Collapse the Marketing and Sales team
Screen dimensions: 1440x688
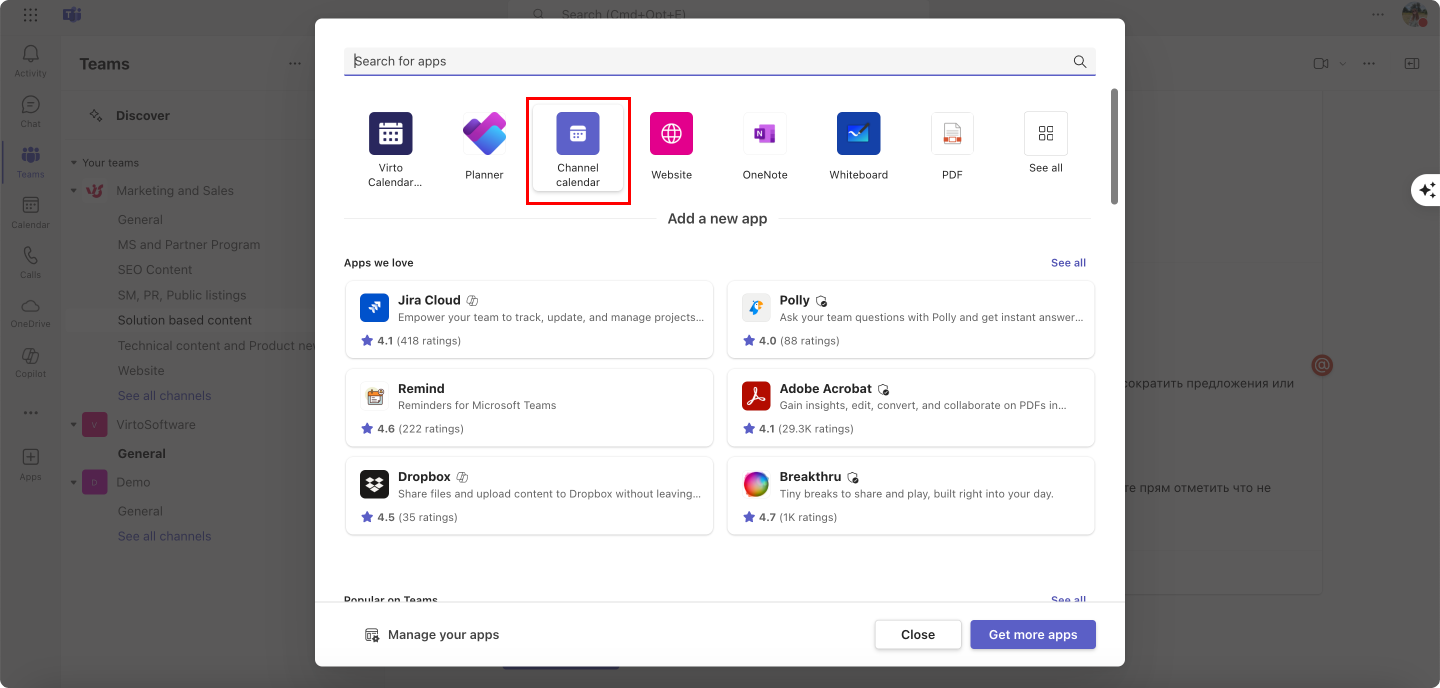(x=73, y=191)
